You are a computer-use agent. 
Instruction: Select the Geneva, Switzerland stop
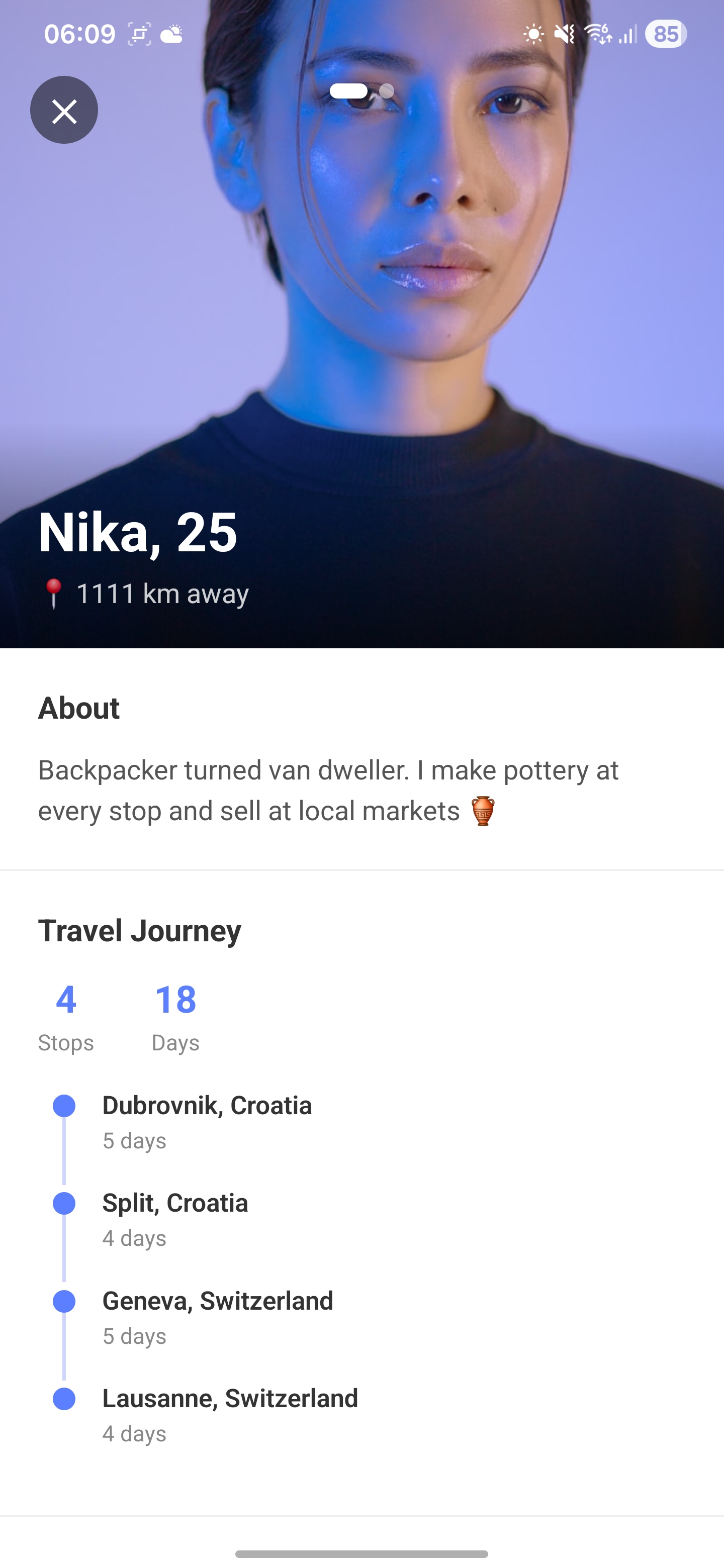coord(217,1317)
